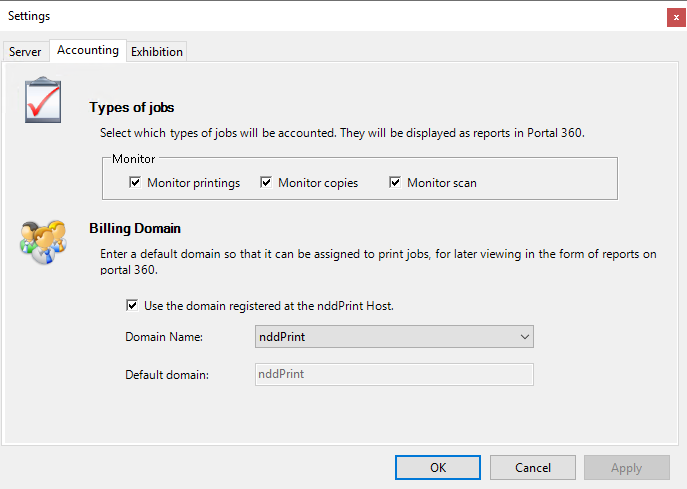Disable the Monitor scan checkbox
Image resolution: width=687 pixels, height=489 pixels.
point(395,183)
